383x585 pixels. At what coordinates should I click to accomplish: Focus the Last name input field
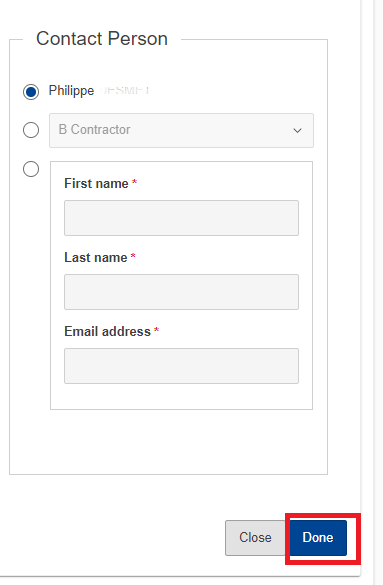coord(181,292)
